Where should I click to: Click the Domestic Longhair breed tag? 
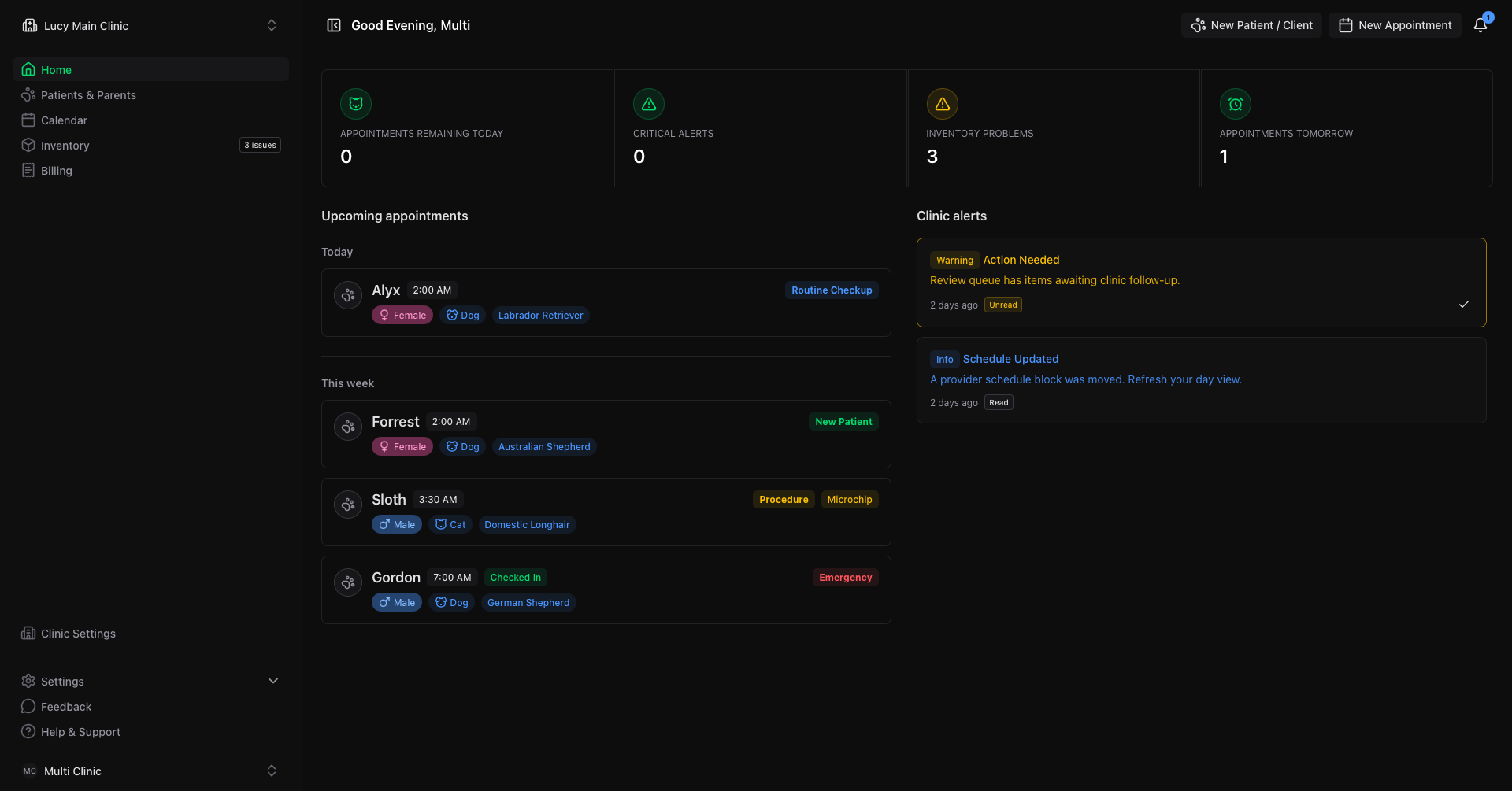click(528, 524)
